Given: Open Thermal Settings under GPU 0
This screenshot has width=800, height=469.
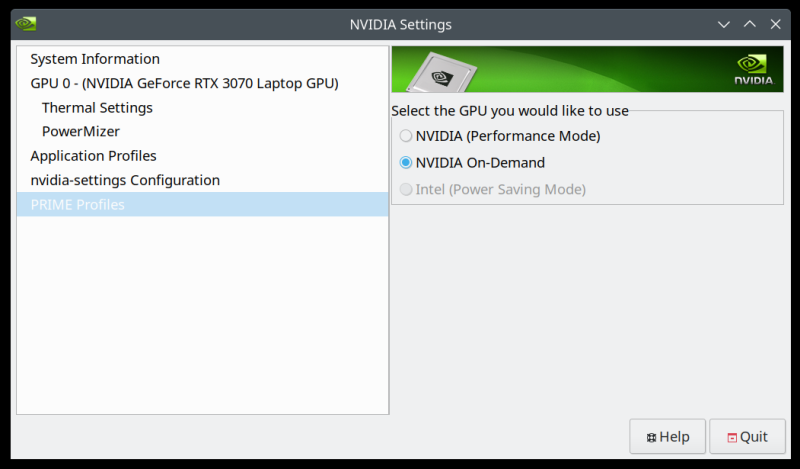Looking at the screenshot, I should coord(97,107).
